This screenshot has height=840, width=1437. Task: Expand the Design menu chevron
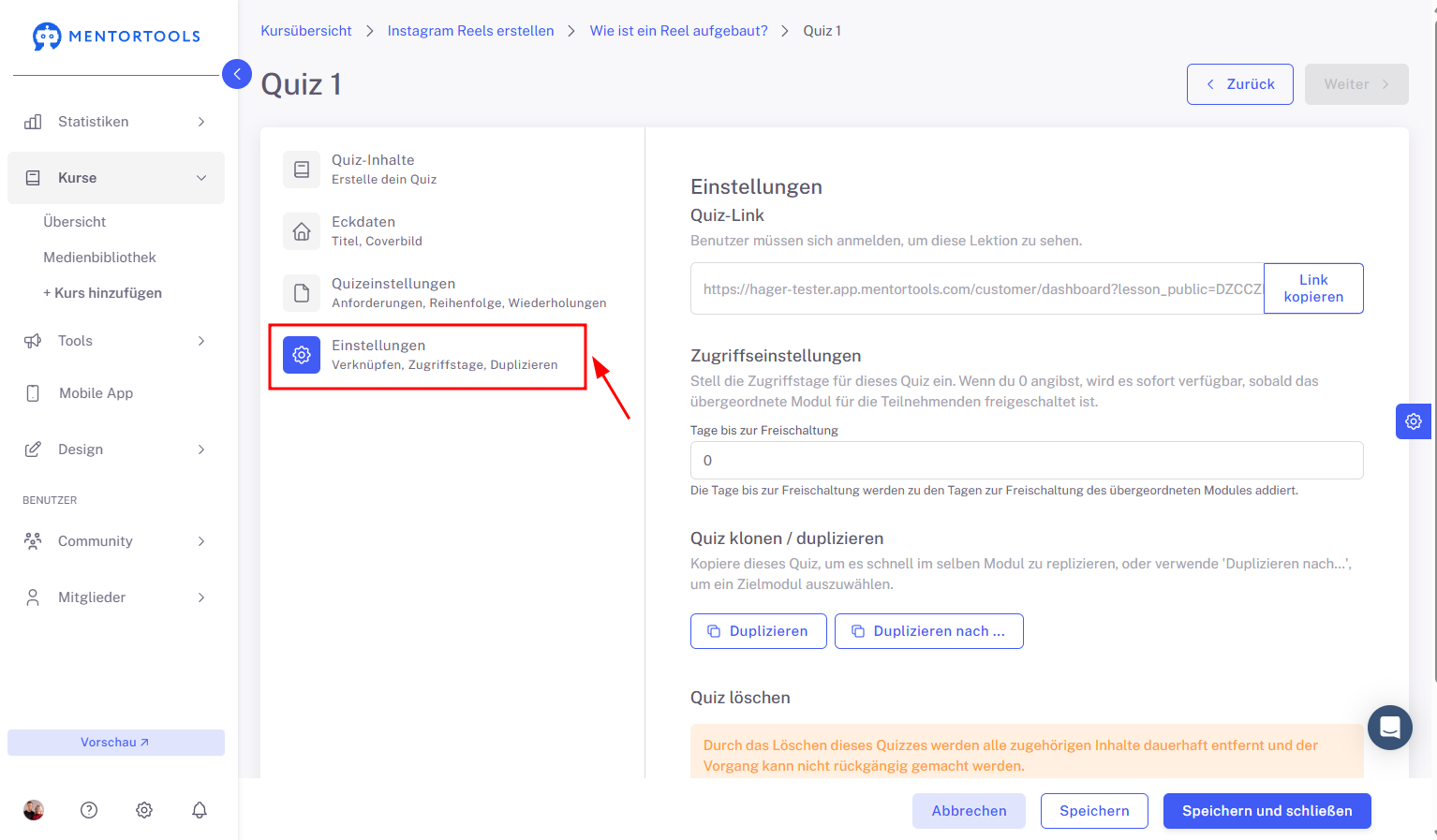click(201, 449)
